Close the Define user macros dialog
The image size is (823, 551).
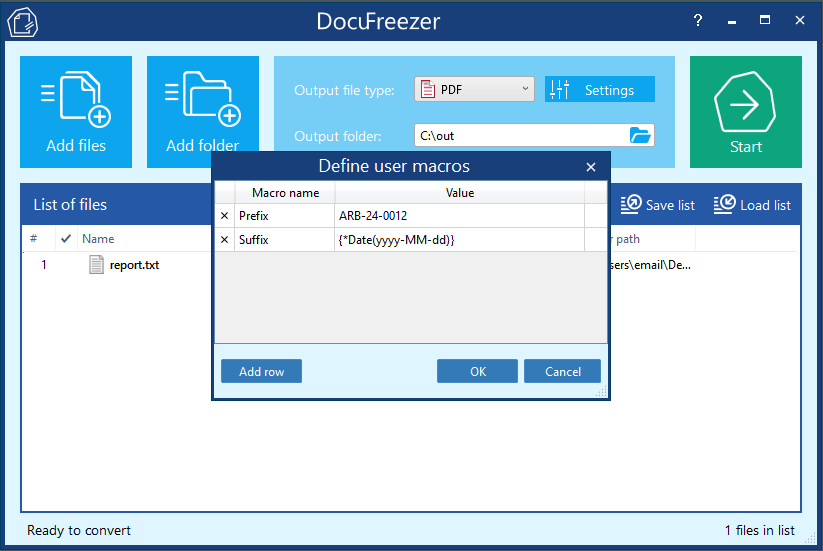(591, 167)
